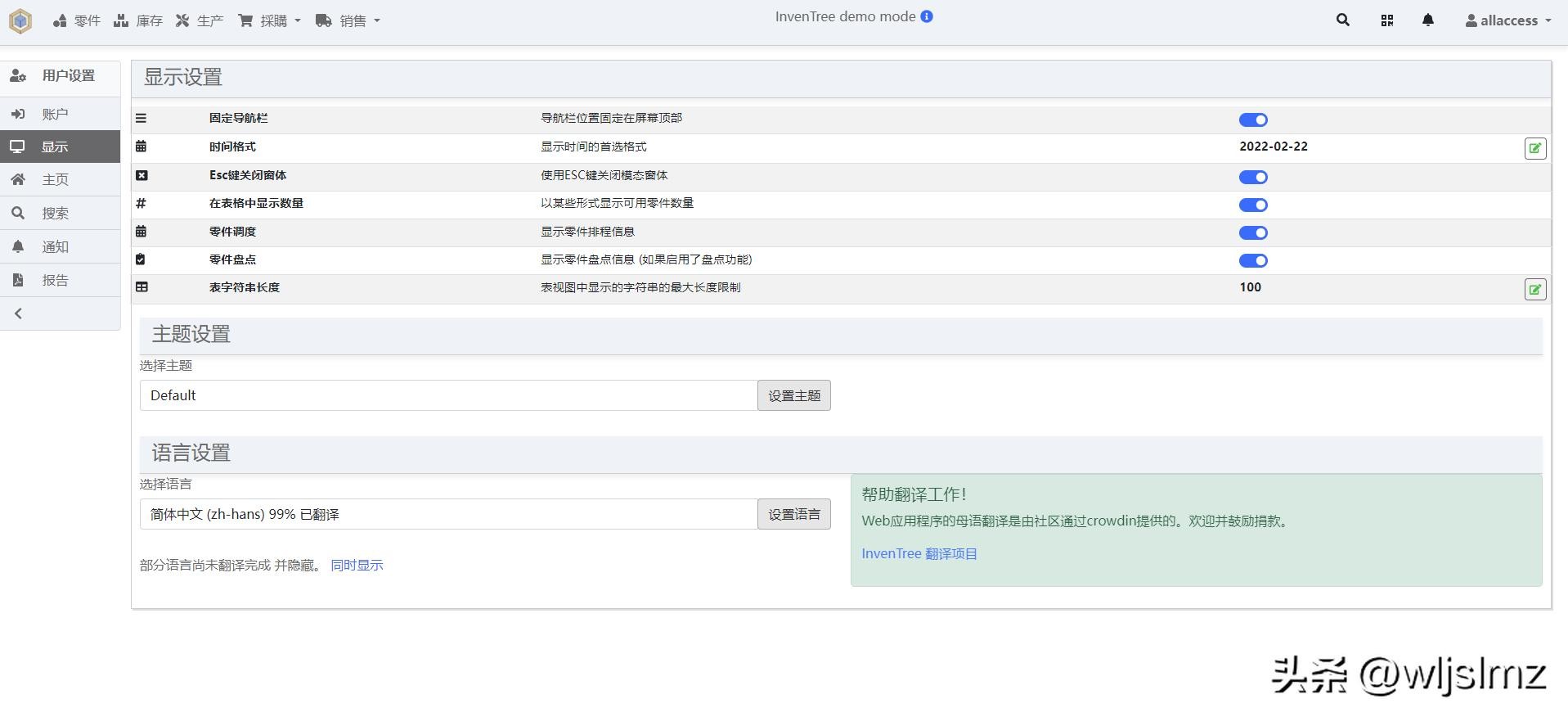Go to 通知 settings in sidebar
1568x717 pixels.
[55, 246]
